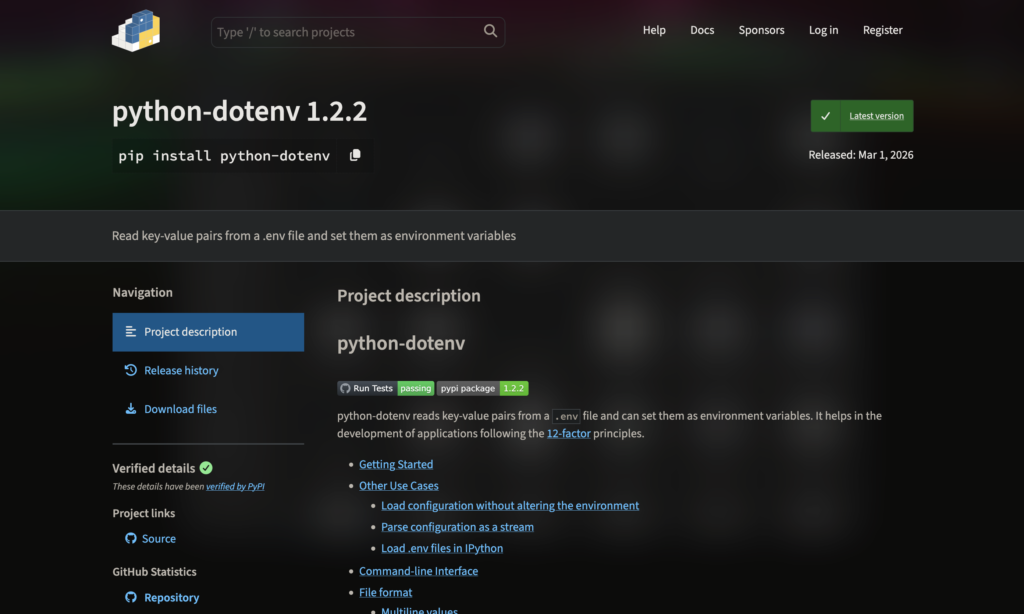This screenshot has width=1024, height=614.
Task: Click the Latest version checkmark icon
Action: pos(825,116)
